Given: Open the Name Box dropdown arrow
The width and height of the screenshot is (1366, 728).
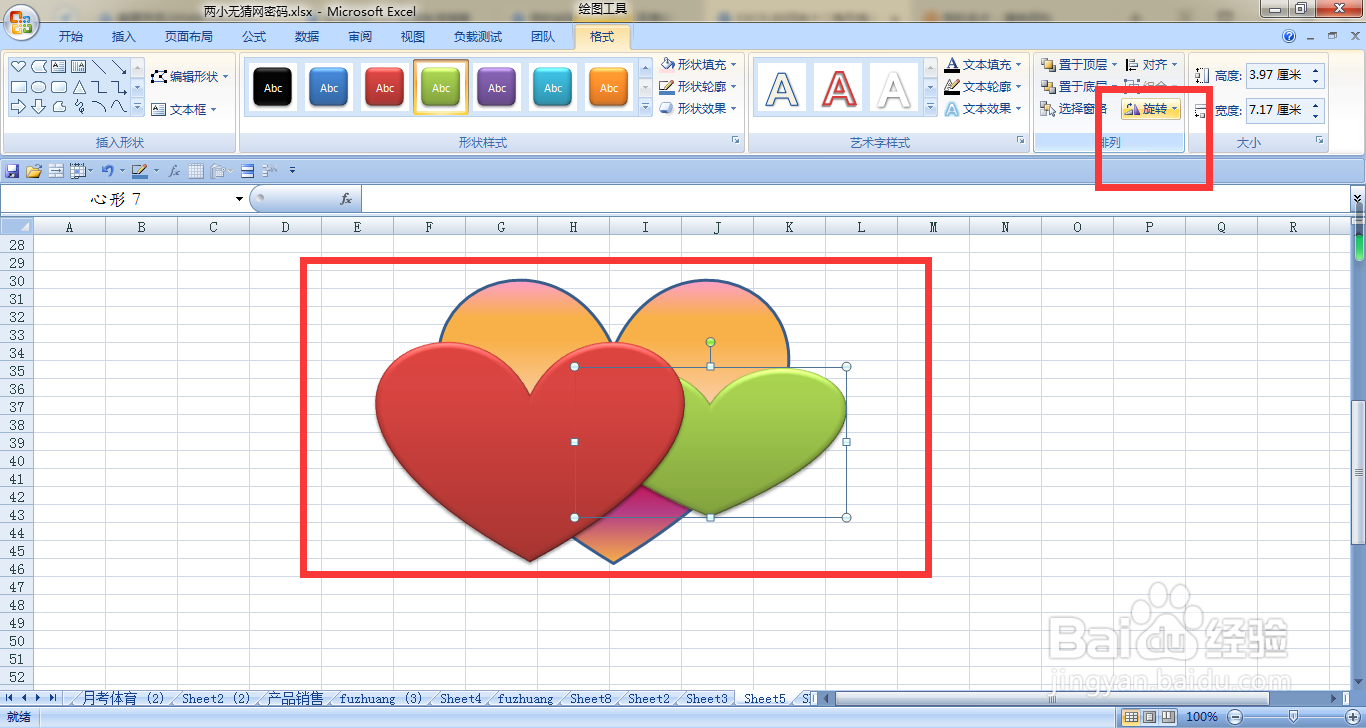Looking at the screenshot, I should pyautogui.click(x=239, y=199).
